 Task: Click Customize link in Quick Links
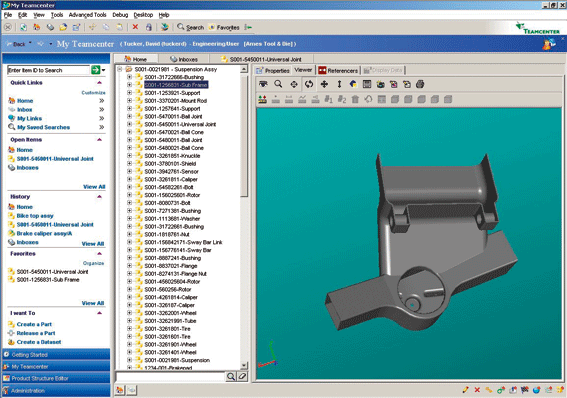tap(93, 93)
